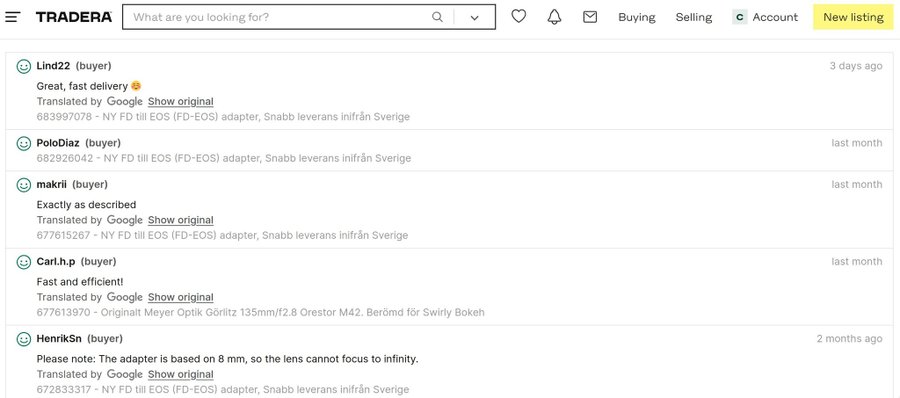
Task: Click 'Exactly as described' review text
Action: click(x=87, y=204)
